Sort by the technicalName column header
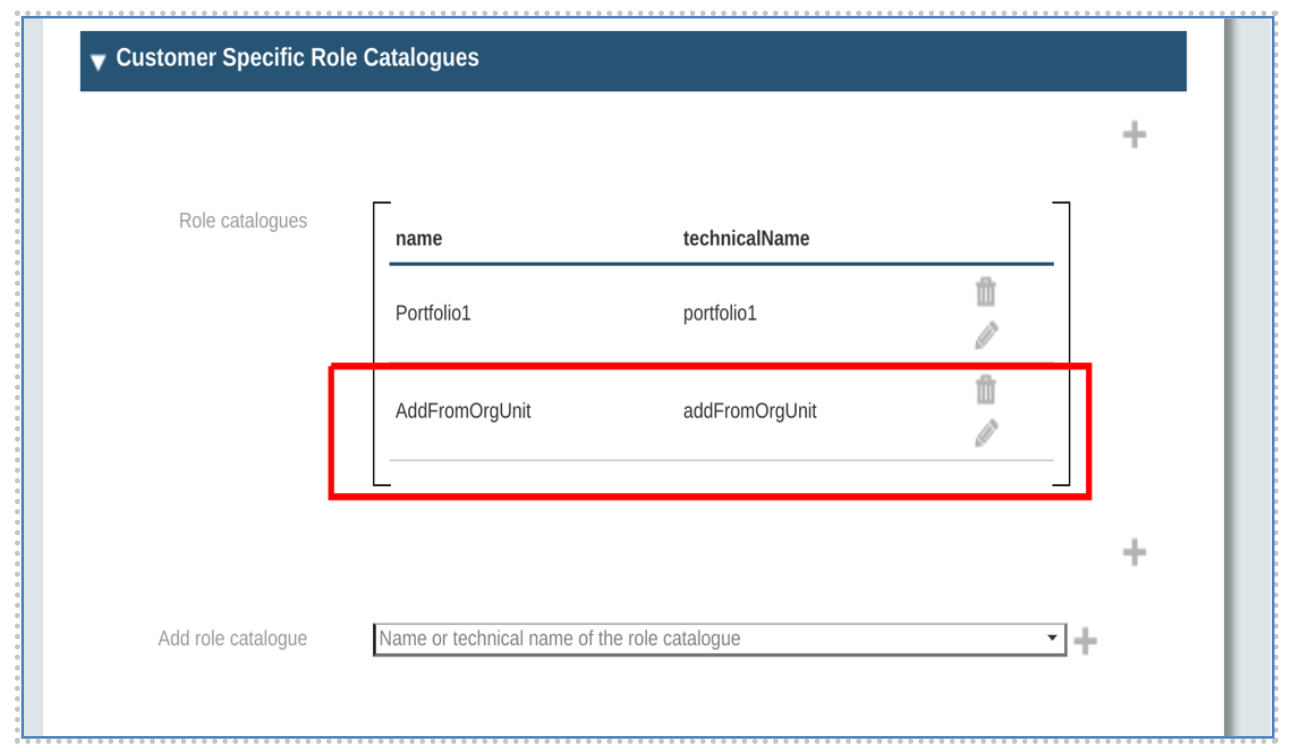The height and width of the screenshot is (752, 1294). point(746,239)
